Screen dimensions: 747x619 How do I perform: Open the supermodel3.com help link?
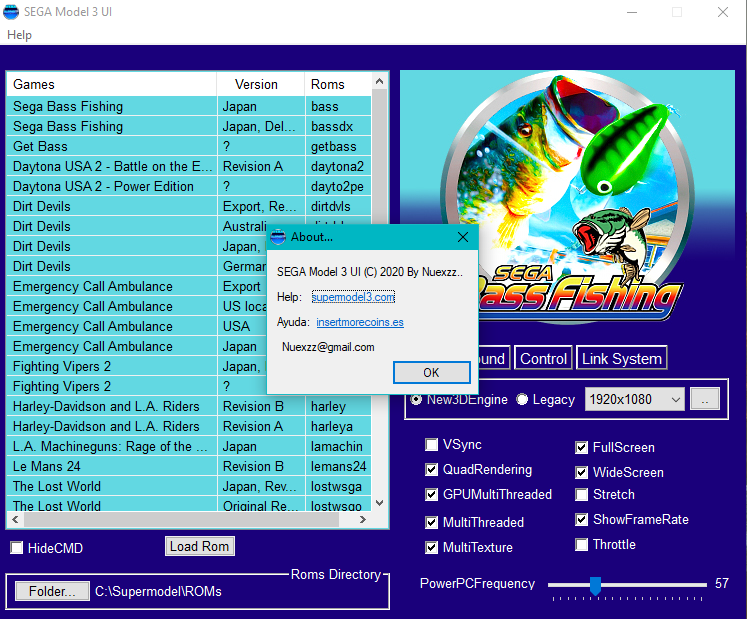click(353, 297)
